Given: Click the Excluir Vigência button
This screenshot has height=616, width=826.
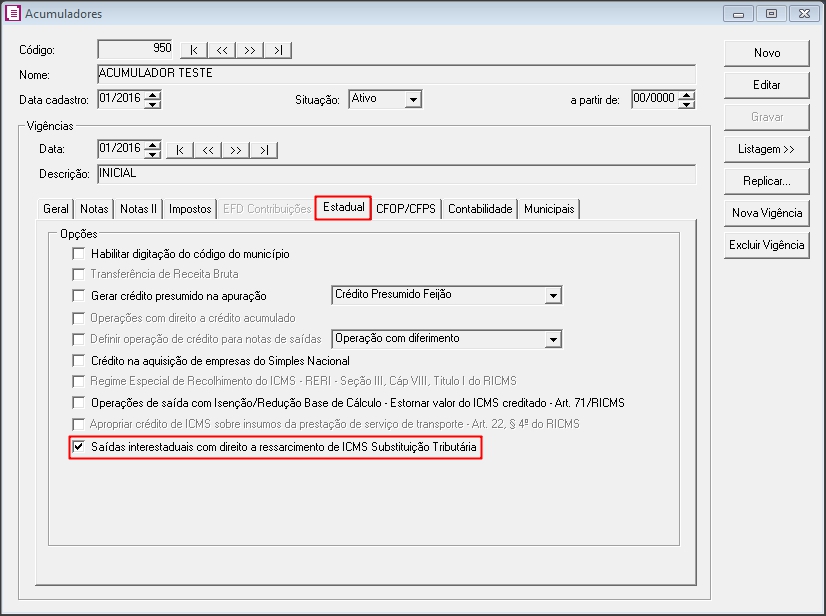Looking at the screenshot, I should point(766,245).
